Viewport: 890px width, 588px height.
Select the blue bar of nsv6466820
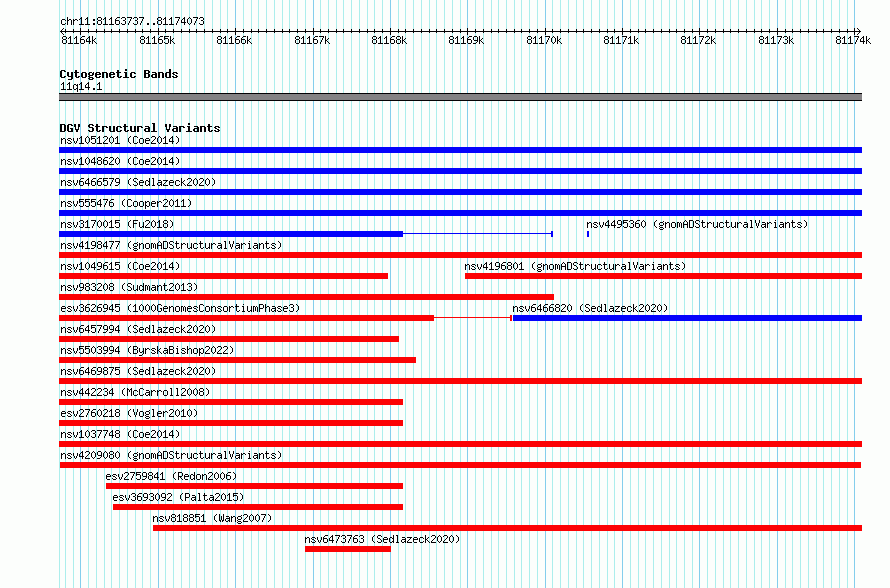click(687, 318)
